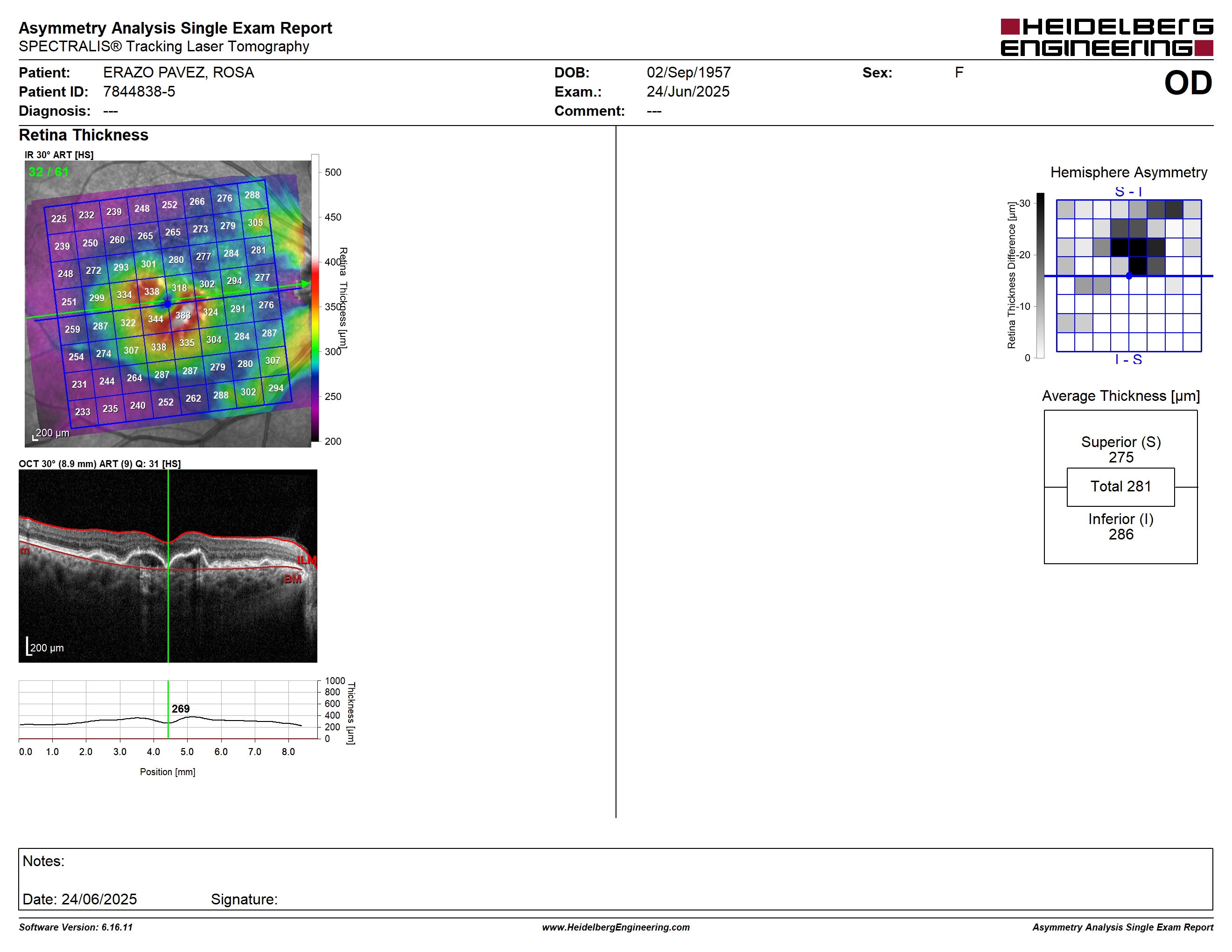Click the Date: 24/06/2025 entry

pos(79,899)
